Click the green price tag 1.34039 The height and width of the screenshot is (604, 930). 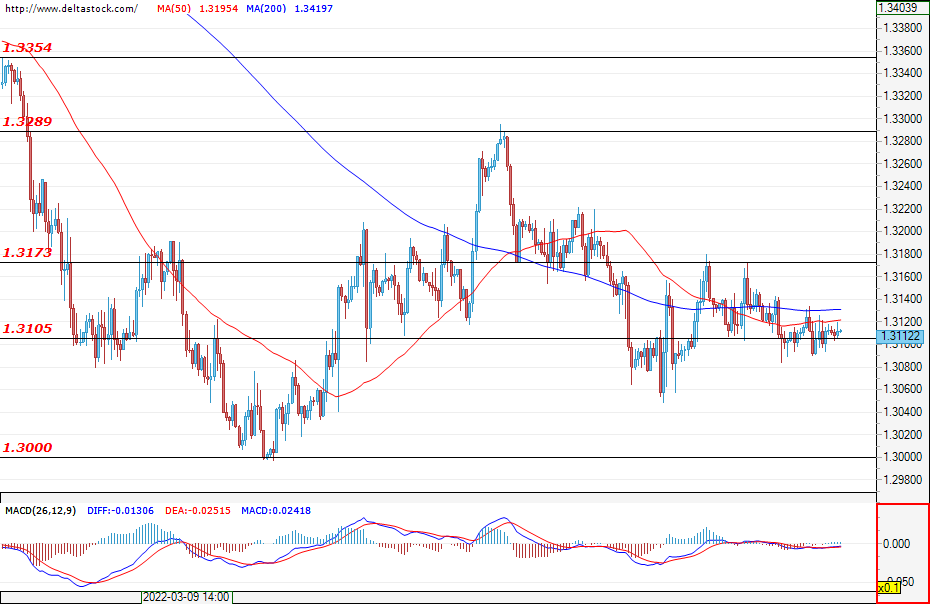pos(900,8)
